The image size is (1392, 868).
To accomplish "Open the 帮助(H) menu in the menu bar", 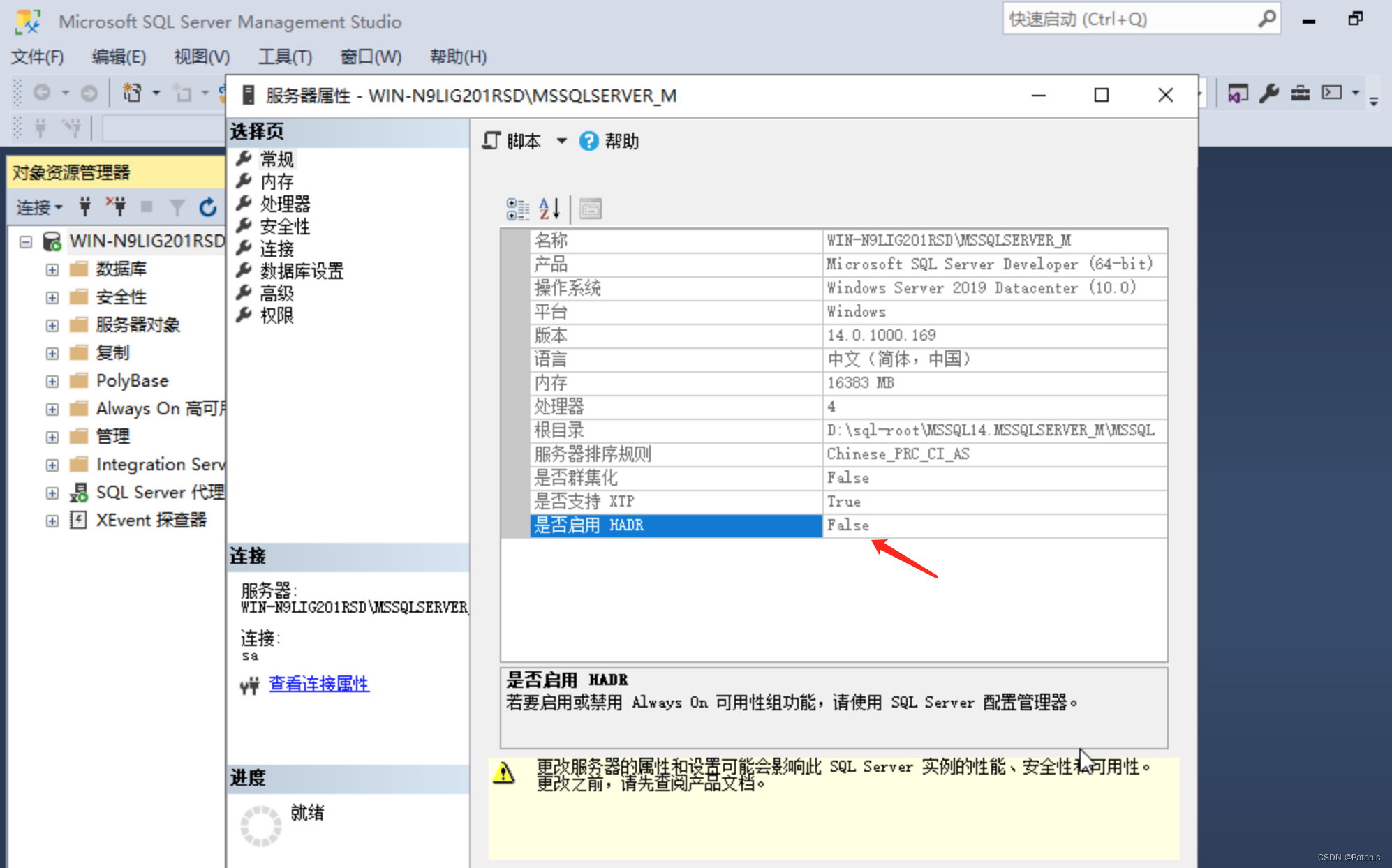I will tap(458, 57).
